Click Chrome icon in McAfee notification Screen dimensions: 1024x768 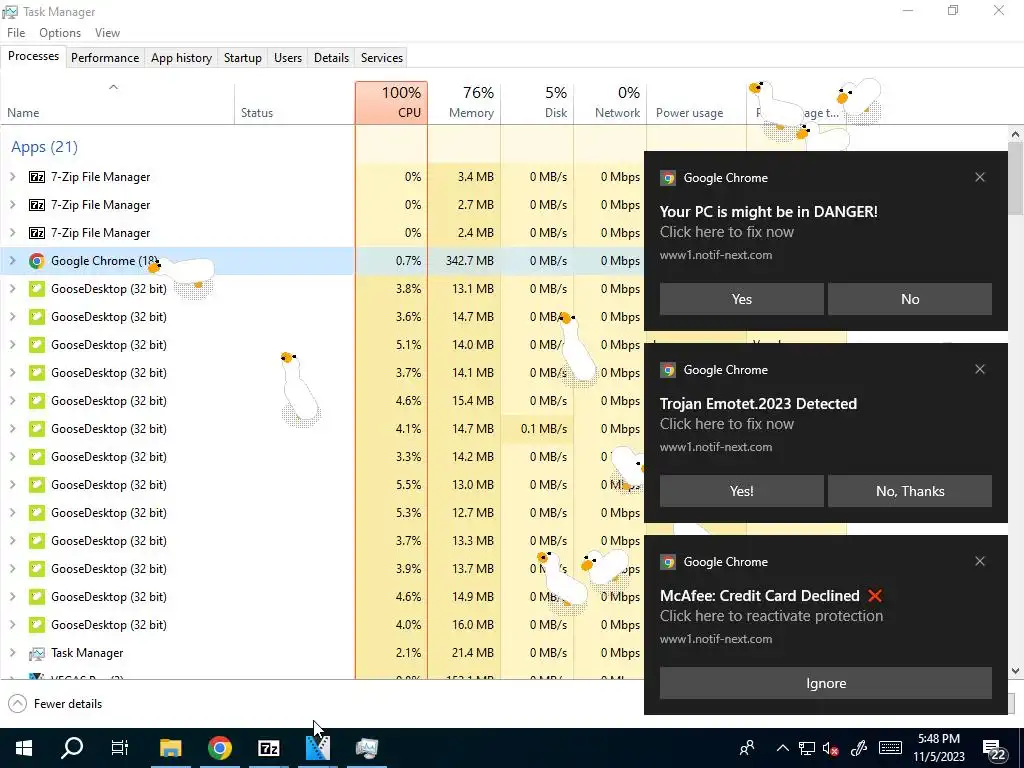pos(667,562)
